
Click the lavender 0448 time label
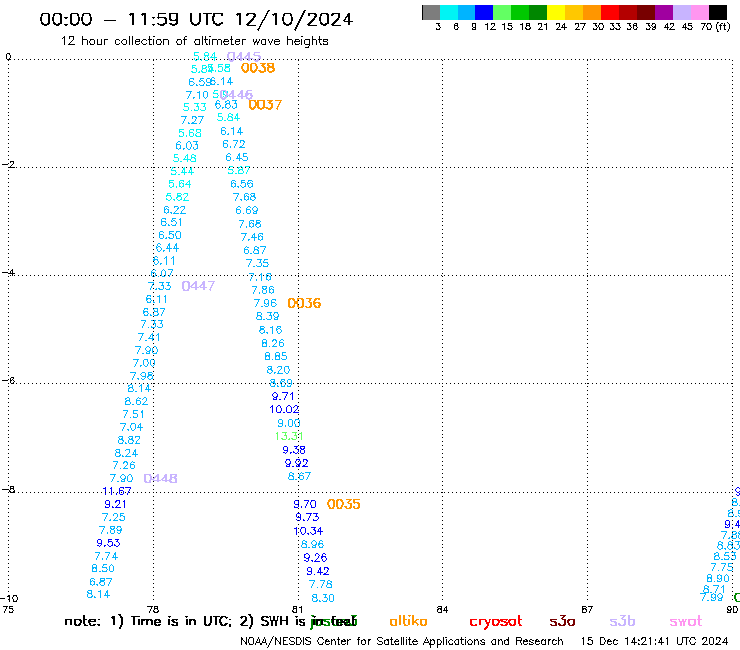click(x=160, y=478)
